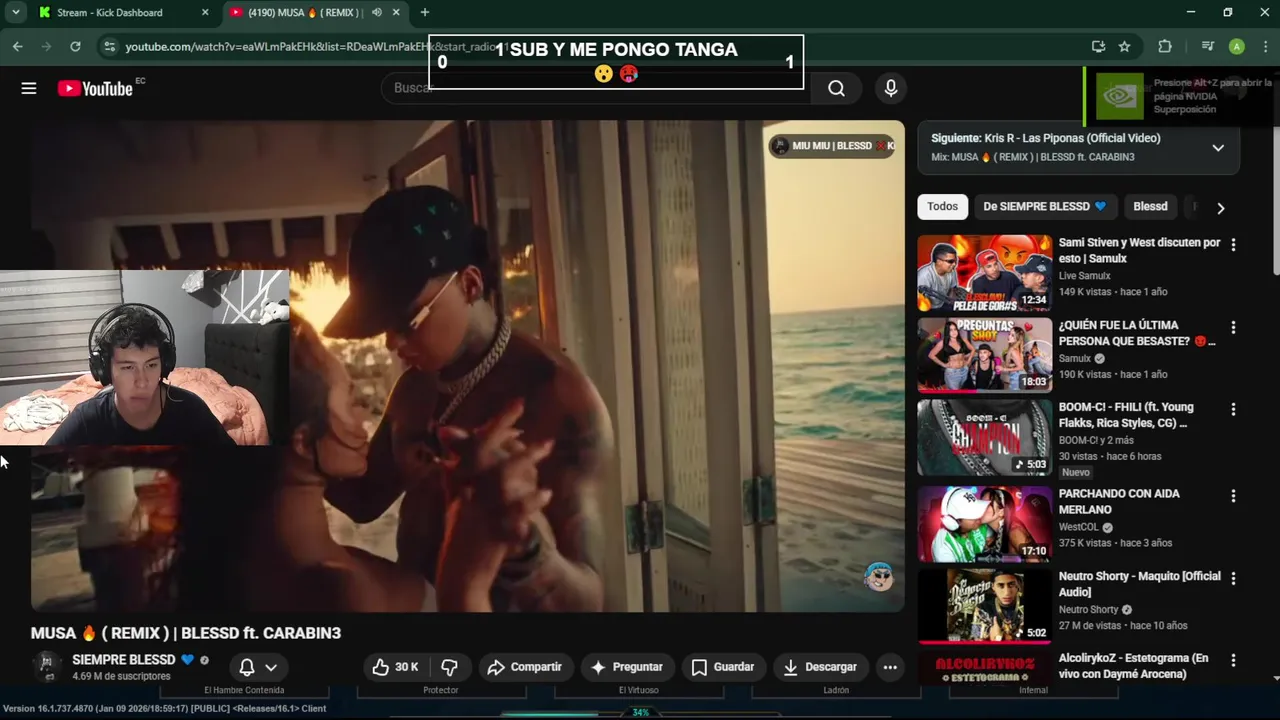Open the Alcolirykoz - Estetograma video title
Screen dimensions: 1280x720
1134,666
